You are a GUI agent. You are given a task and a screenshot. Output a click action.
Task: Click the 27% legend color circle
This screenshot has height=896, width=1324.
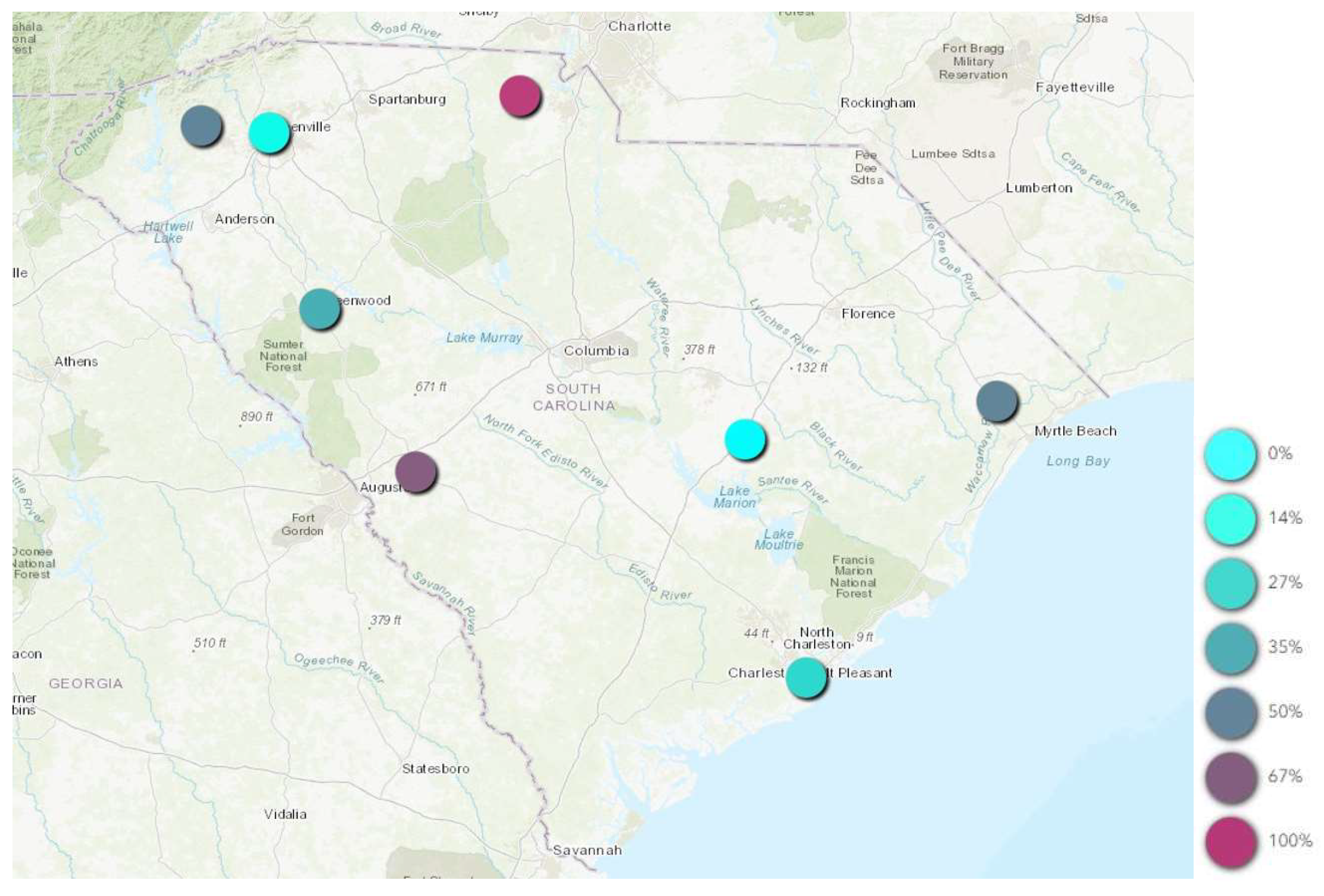(1230, 583)
